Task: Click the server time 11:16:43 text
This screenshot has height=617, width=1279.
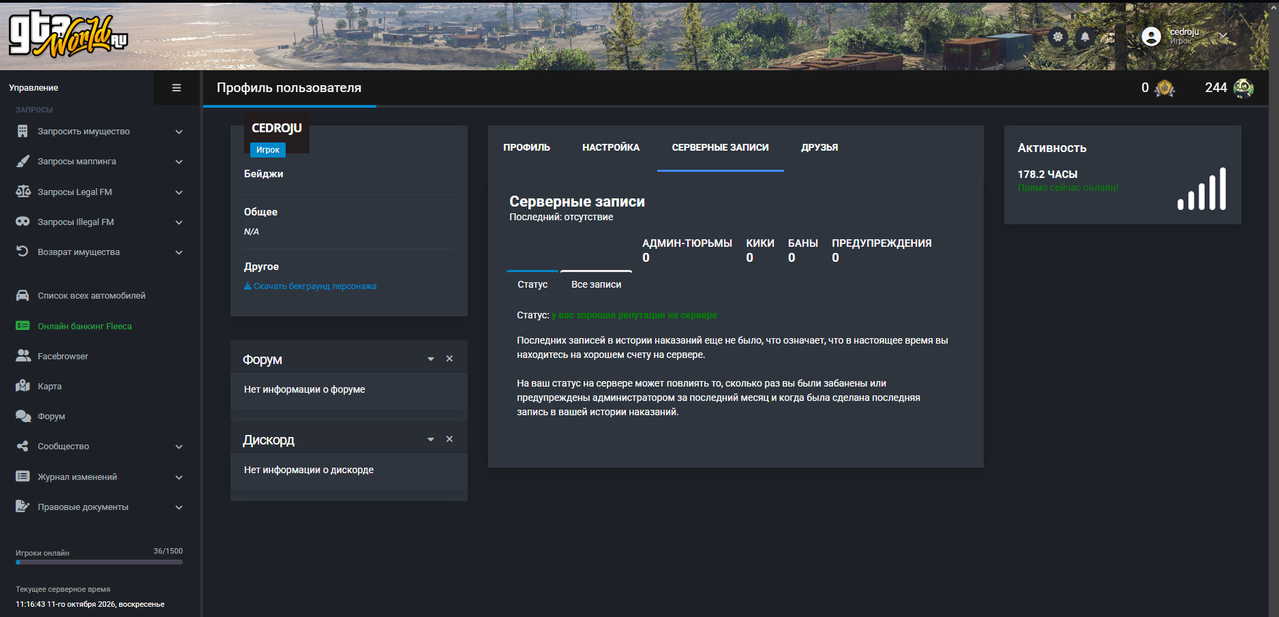Action: [x=90, y=604]
